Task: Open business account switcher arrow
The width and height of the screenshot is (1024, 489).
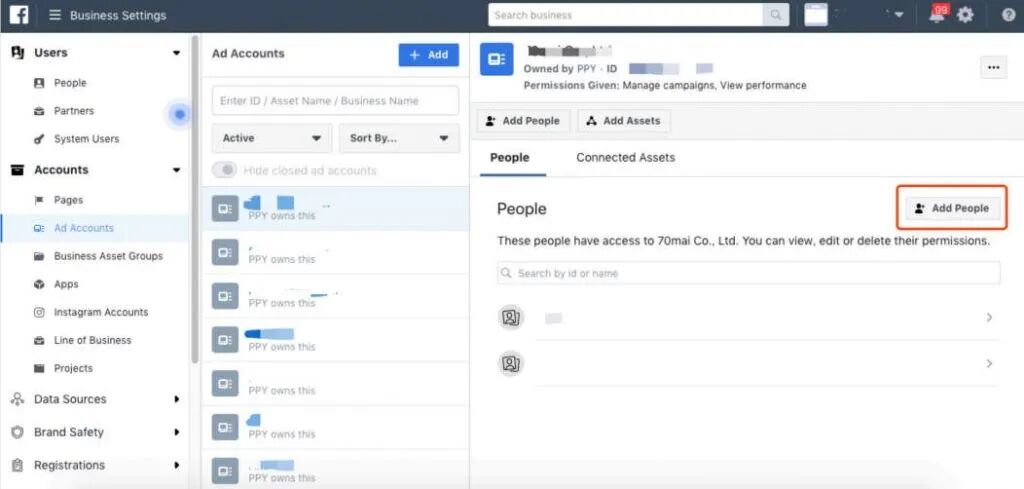Action: coord(899,15)
